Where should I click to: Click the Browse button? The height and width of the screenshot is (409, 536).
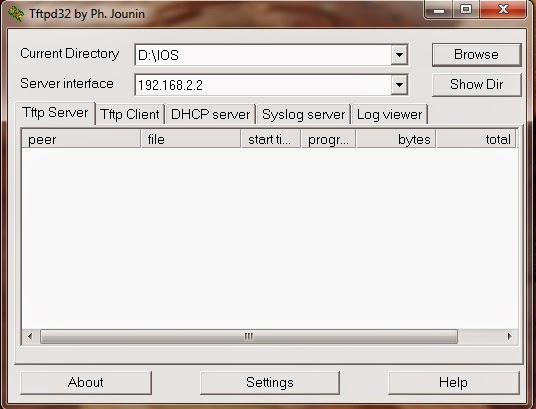(476, 54)
